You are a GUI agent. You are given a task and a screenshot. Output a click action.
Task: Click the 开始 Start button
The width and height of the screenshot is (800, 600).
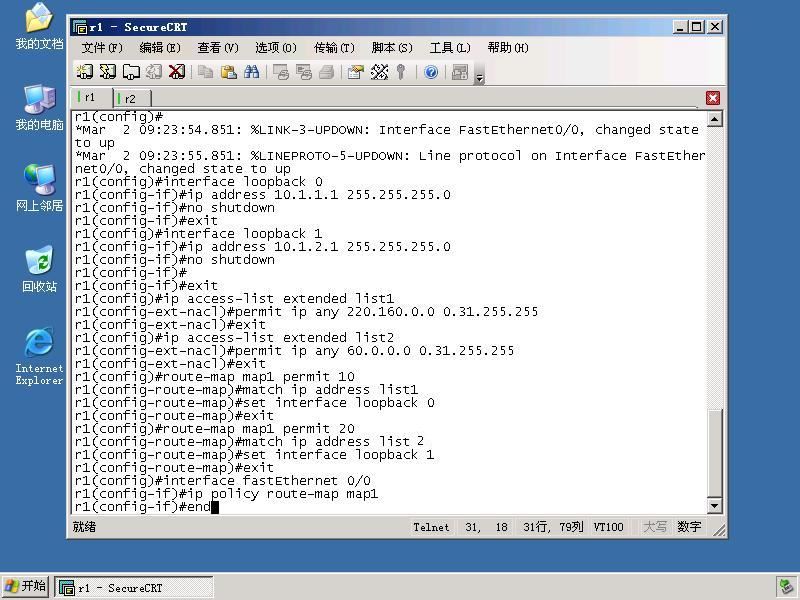point(26,586)
